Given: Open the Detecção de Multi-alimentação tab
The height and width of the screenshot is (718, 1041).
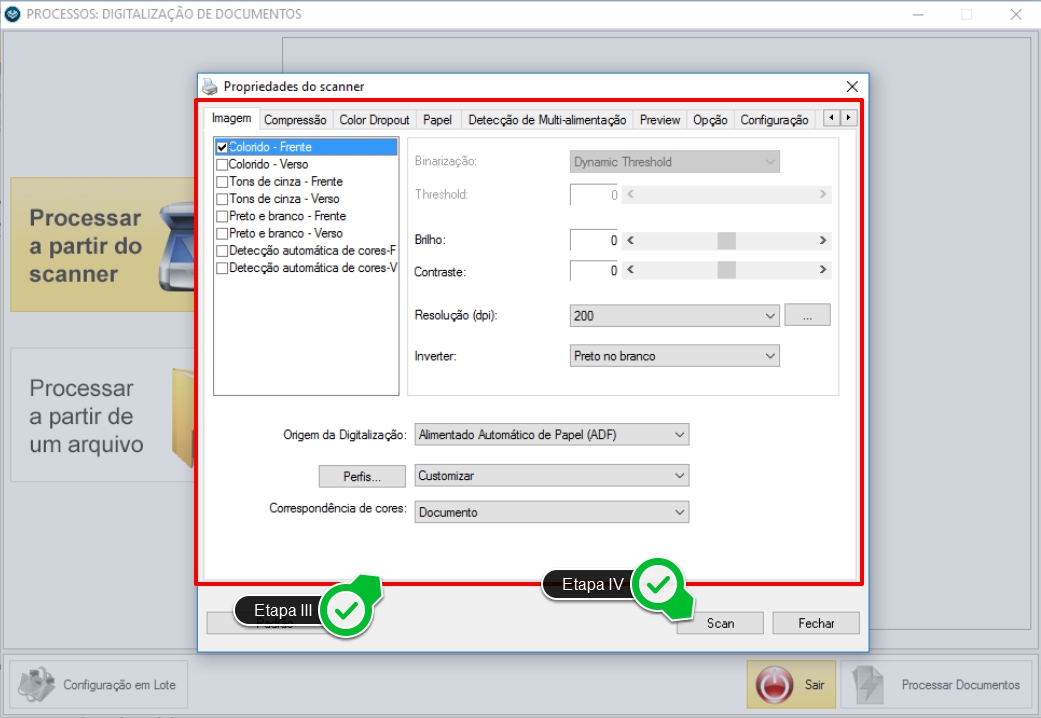Looking at the screenshot, I should [547, 120].
